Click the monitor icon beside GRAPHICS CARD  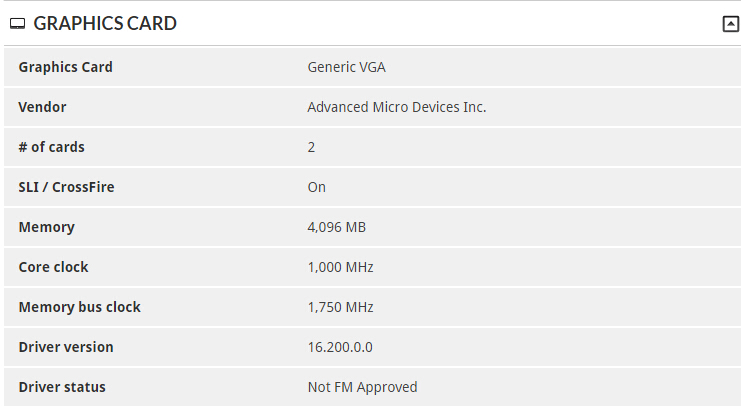point(17,24)
